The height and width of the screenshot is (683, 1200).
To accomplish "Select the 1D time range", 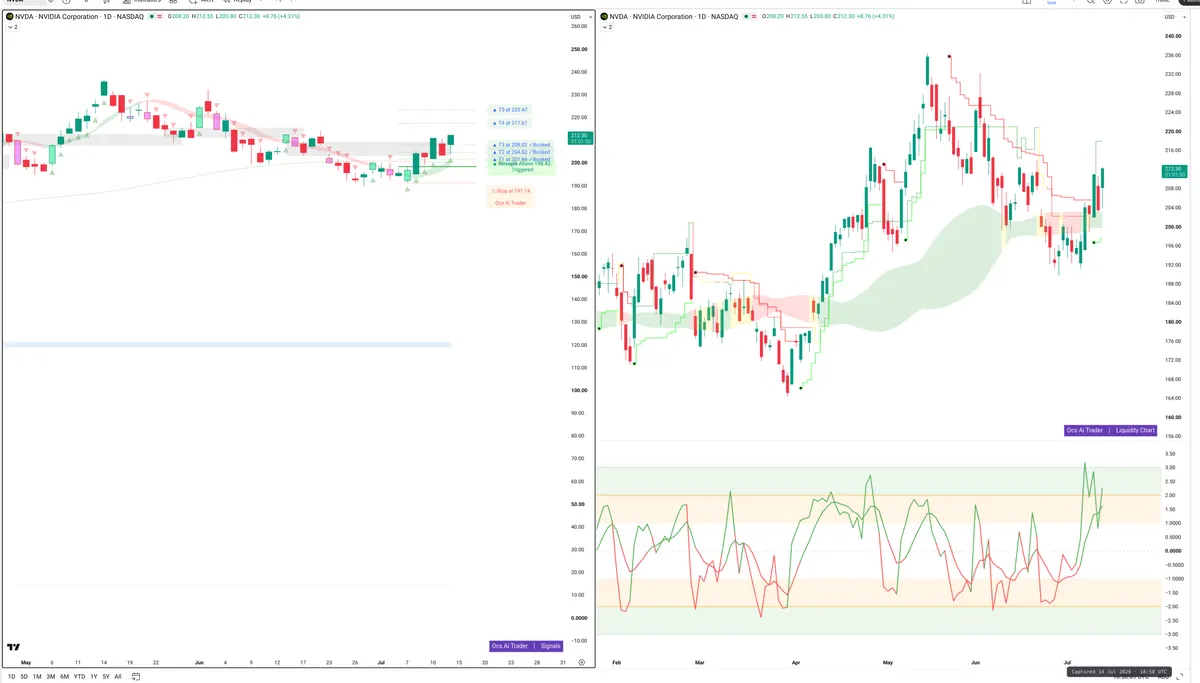I will coord(12,676).
